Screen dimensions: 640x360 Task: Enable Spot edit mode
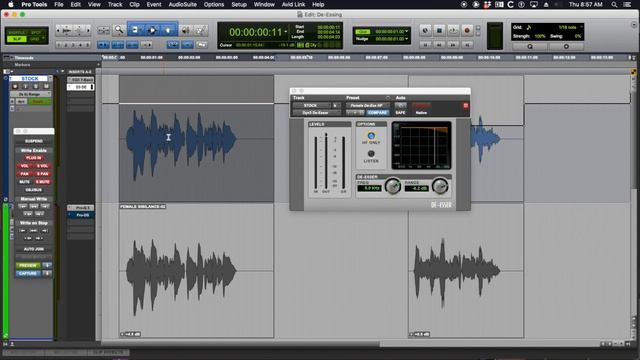[36, 32]
